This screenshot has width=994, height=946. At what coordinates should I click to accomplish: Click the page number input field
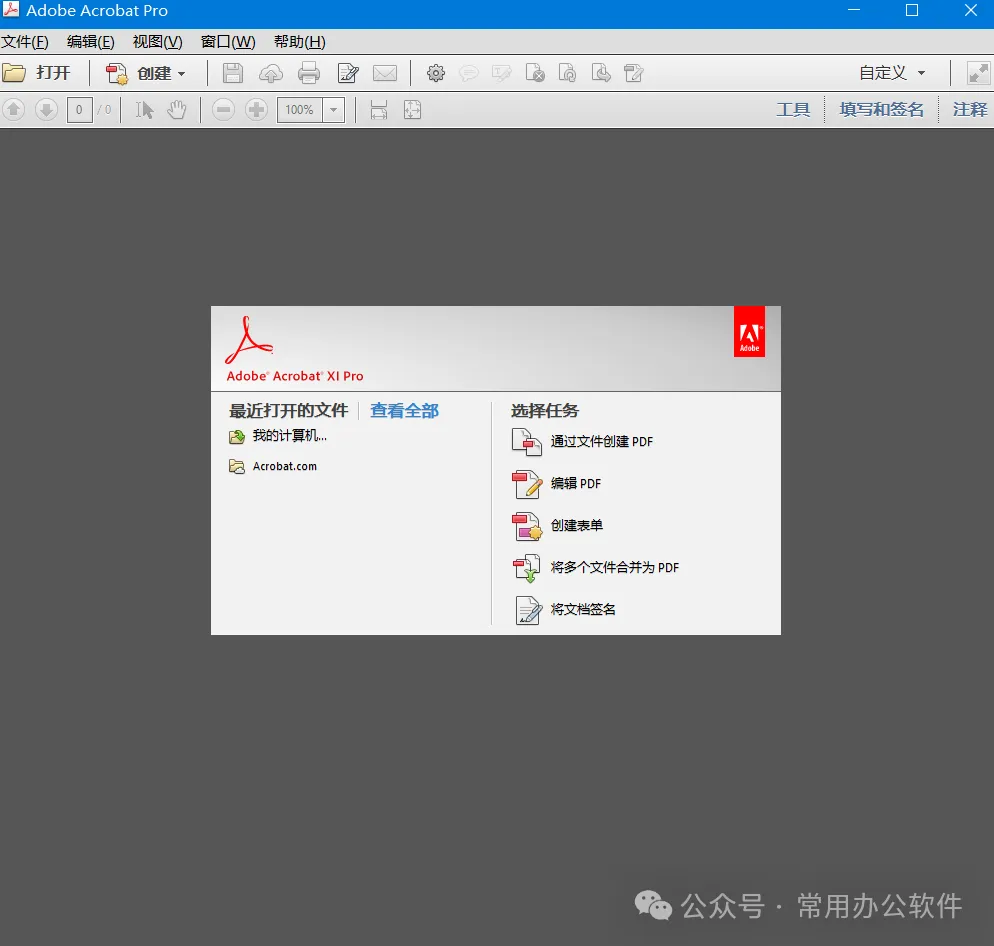click(x=79, y=110)
